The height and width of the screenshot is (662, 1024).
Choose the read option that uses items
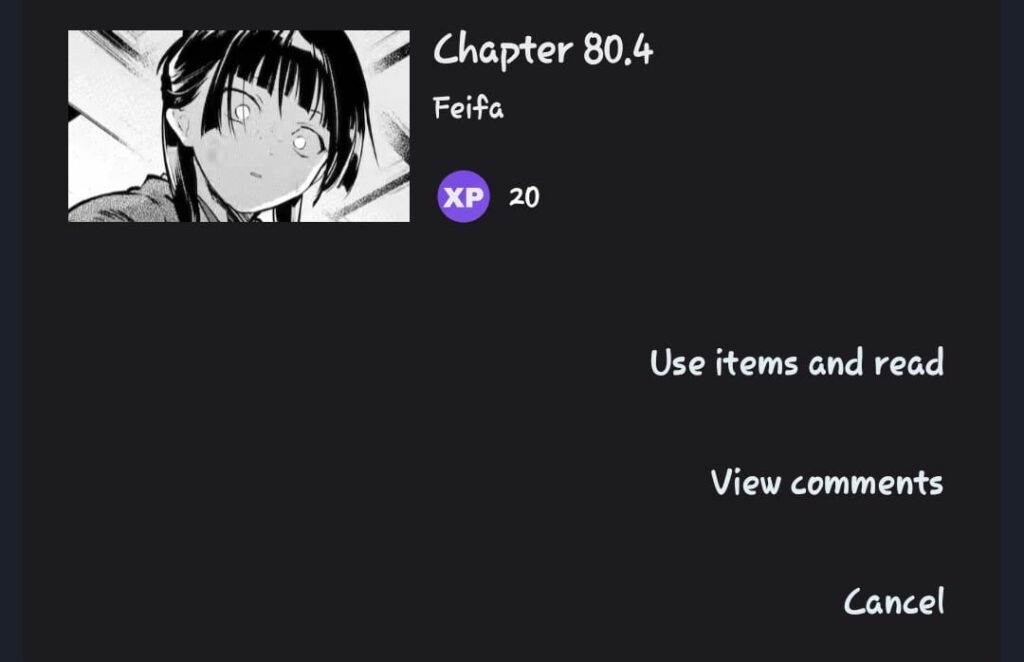(797, 363)
